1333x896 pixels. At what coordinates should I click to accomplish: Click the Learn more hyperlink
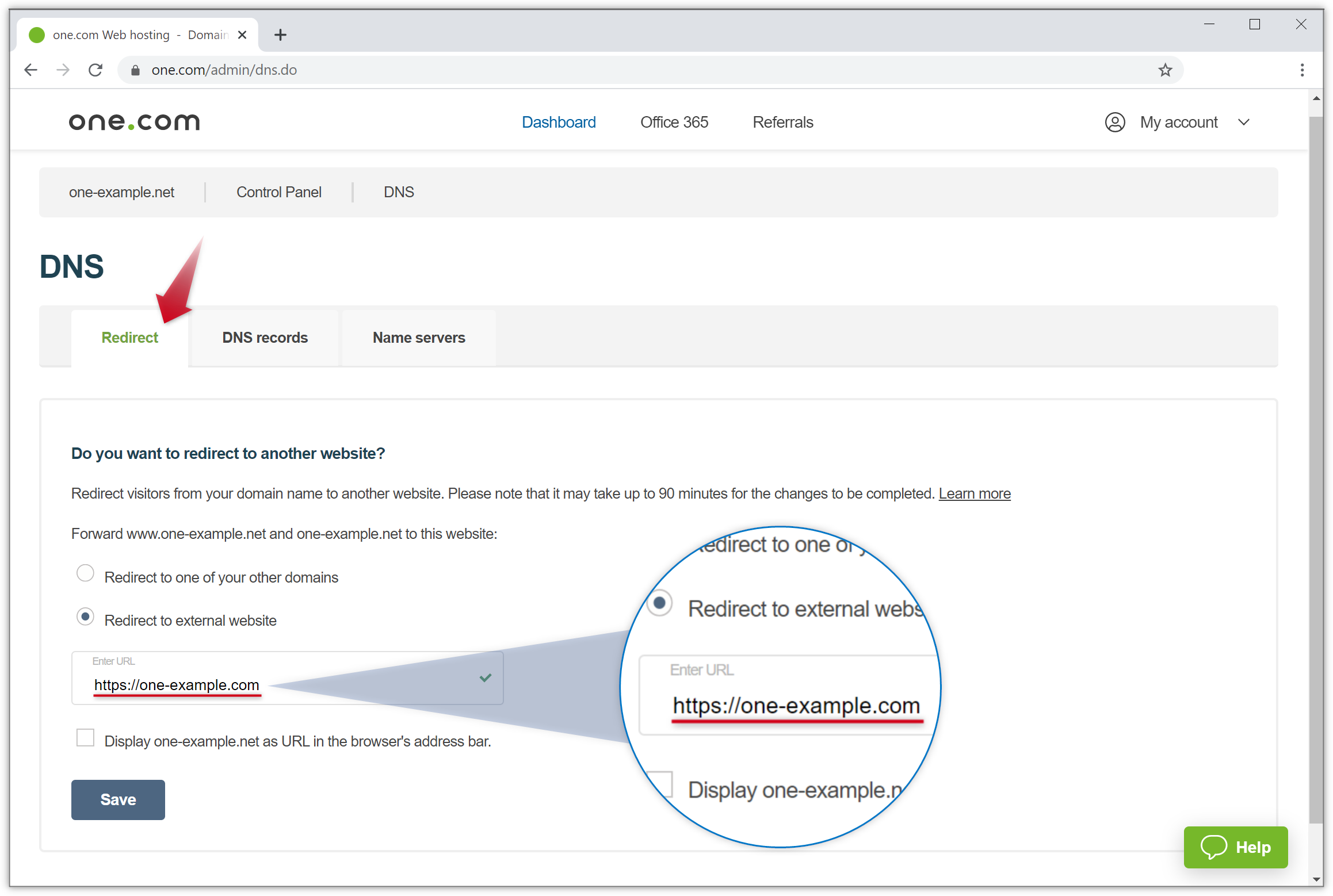click(x=975, y=494)
